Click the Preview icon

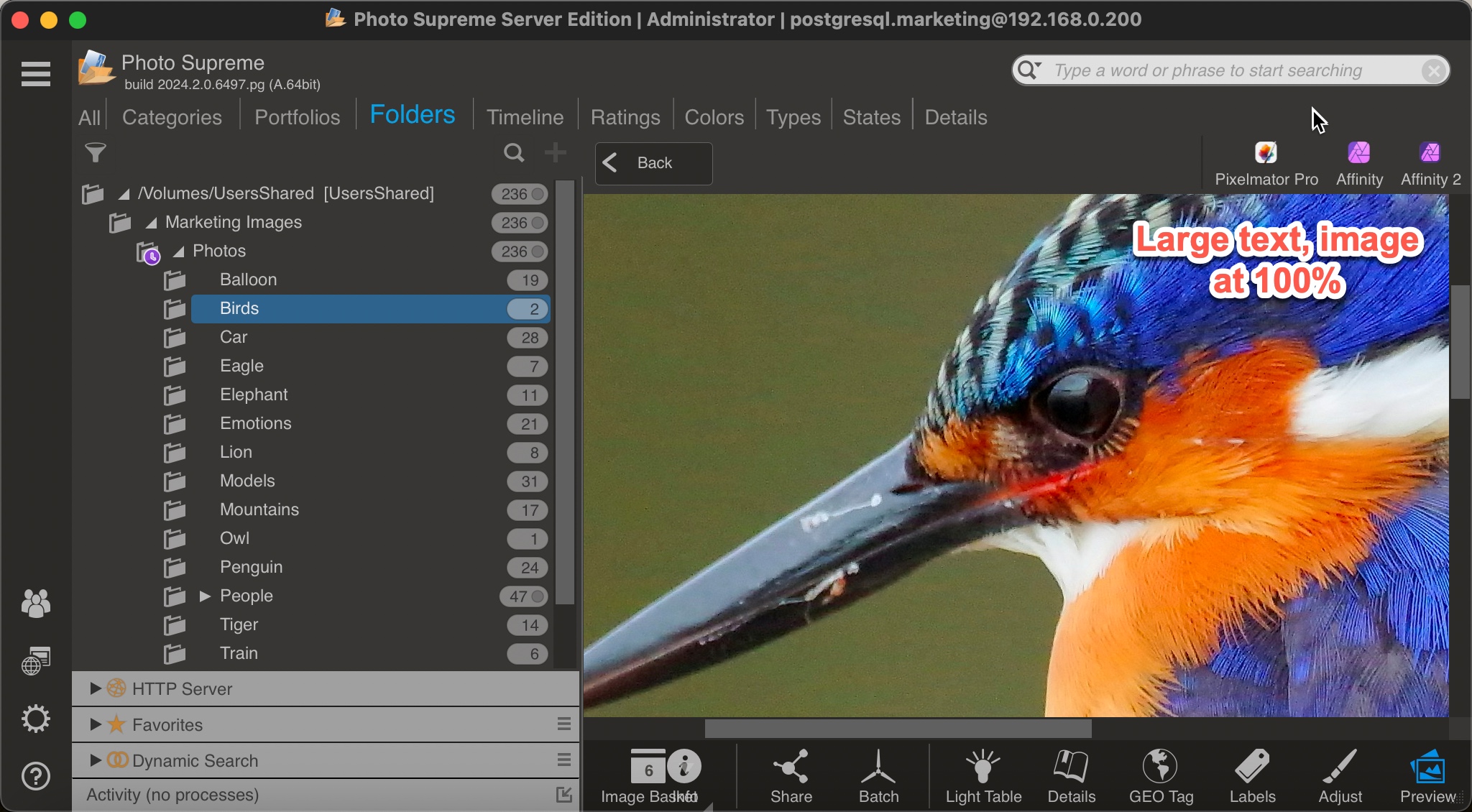coord(1427,776)
